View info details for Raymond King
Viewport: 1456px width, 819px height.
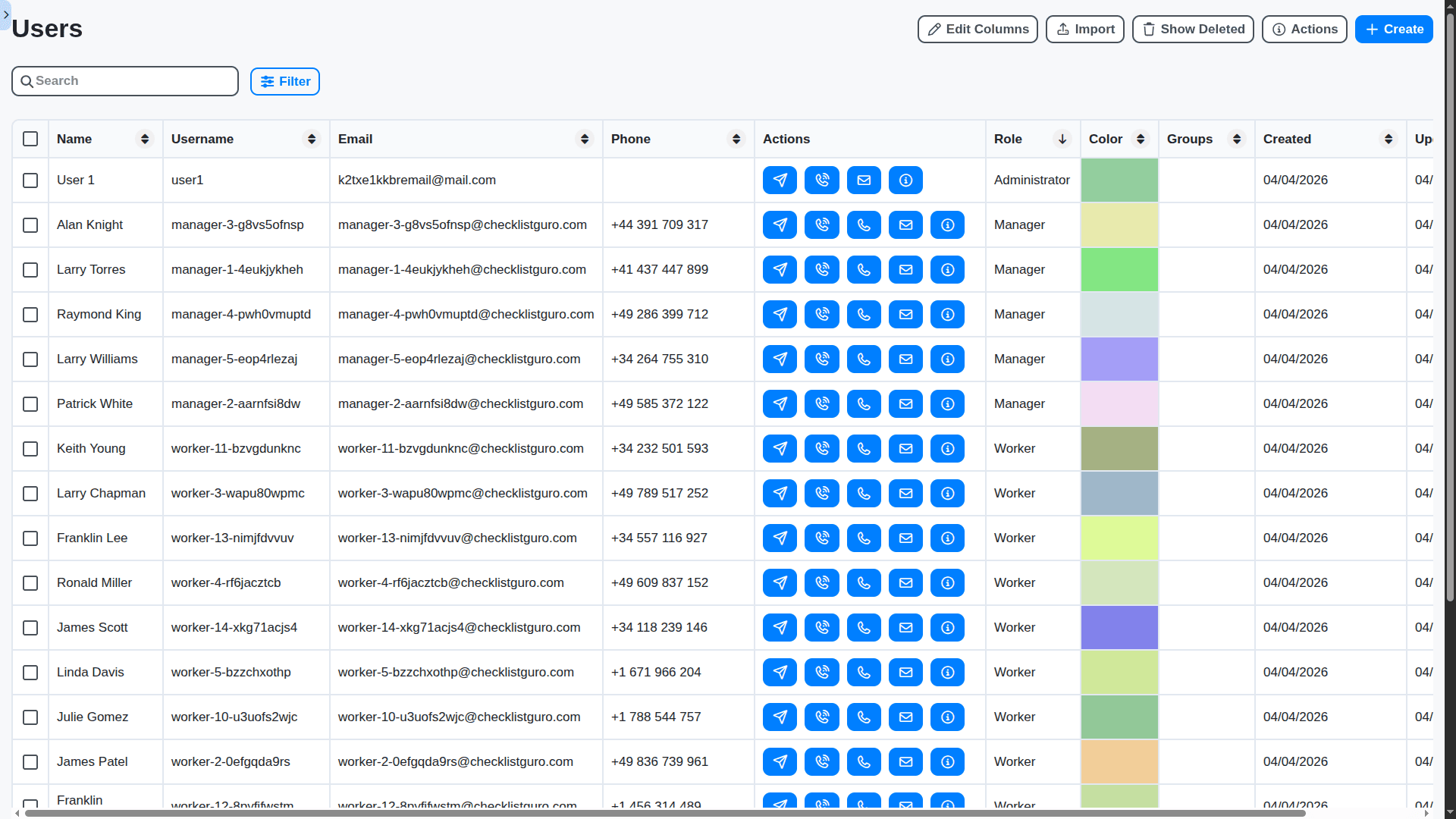coord(947,314)
